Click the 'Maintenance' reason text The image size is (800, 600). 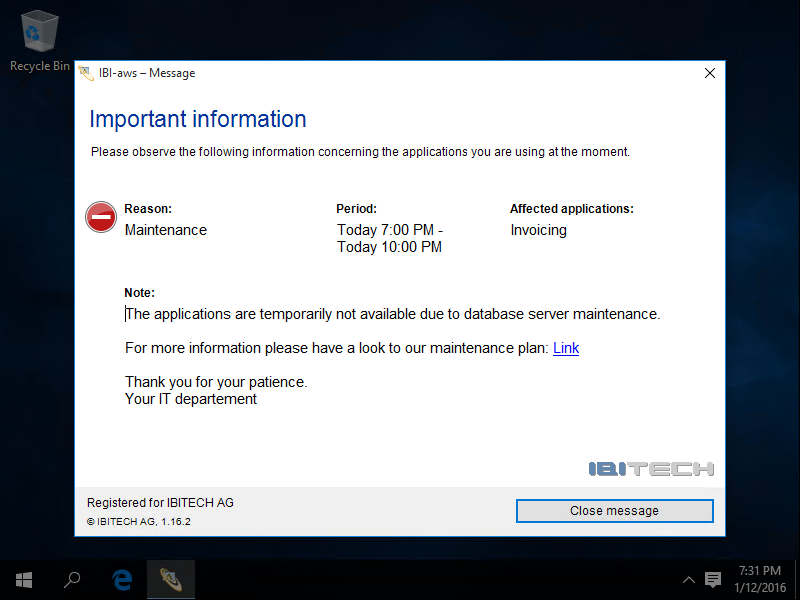click(166, 230)
